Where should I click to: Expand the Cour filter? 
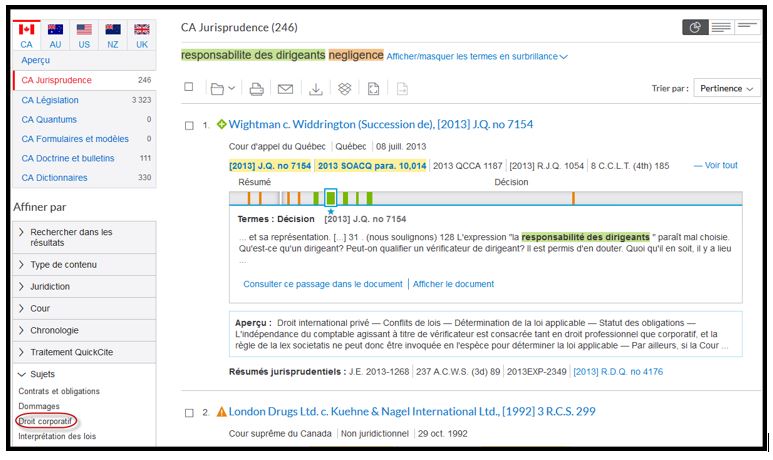tap(84, 309)
